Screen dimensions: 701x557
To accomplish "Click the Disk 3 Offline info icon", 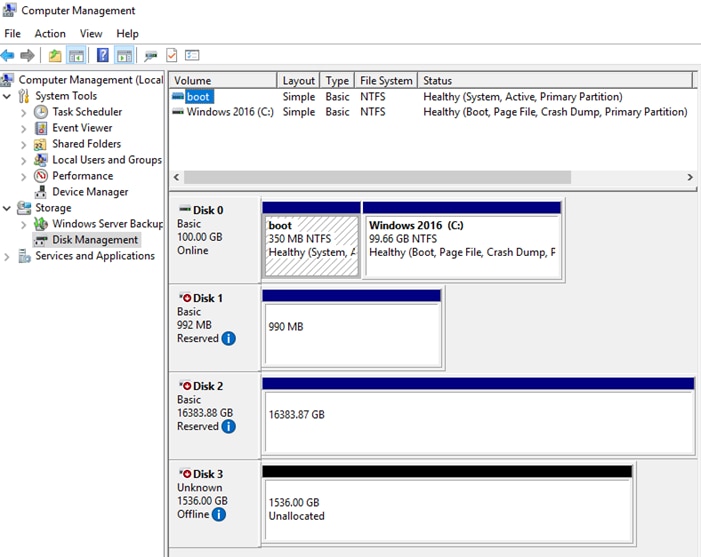I will point(219,515).
